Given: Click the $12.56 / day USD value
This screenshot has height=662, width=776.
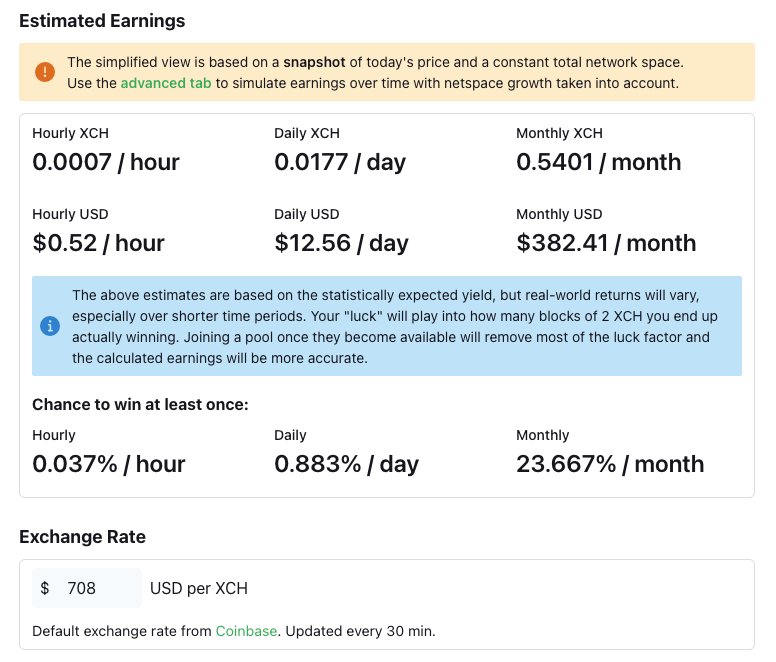Looking at the screenshot, I should [x=341, y=243].
